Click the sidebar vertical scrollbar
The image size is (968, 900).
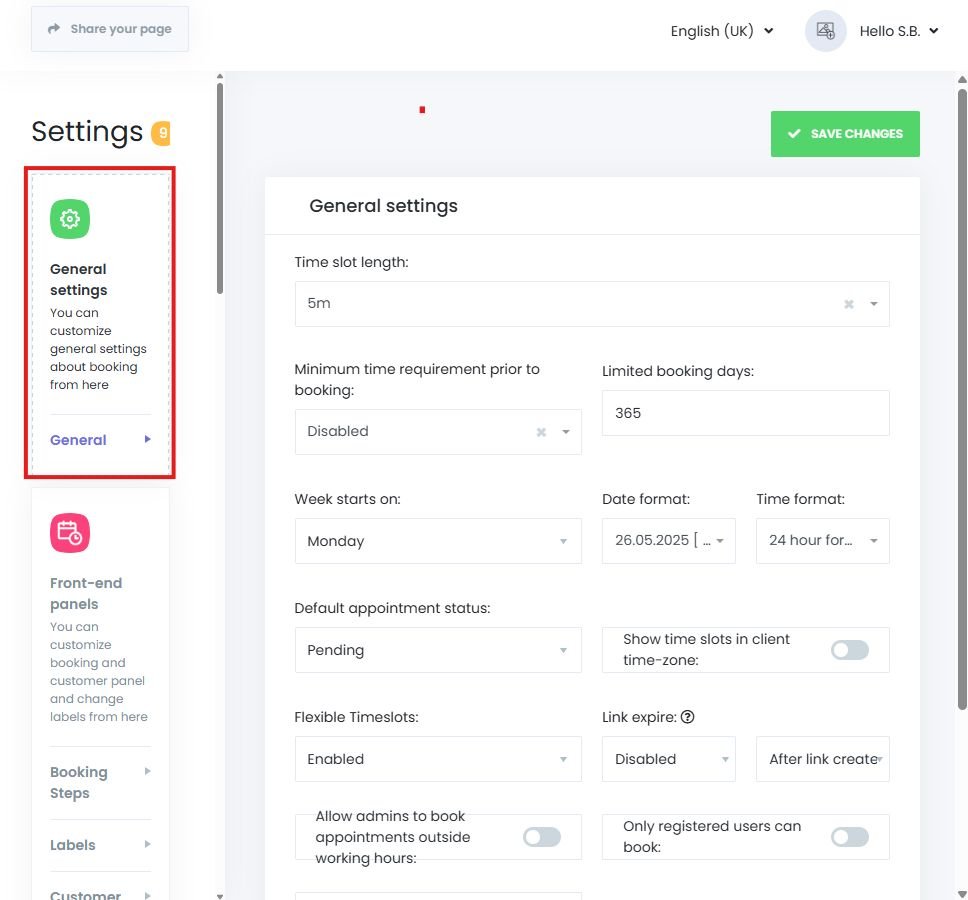click(x=220, y=190)
